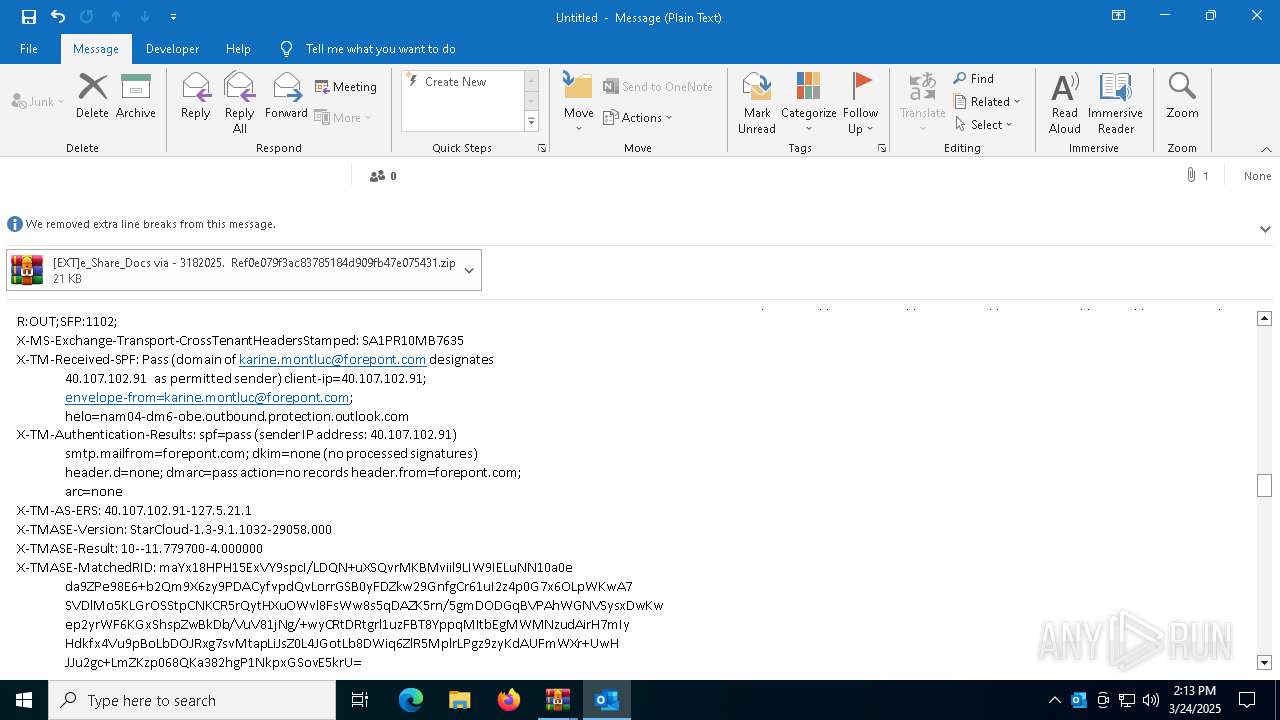
Task: Open Ribbon Display Options in title bar
Action: pyautogui.click(x=1119, y=16)
